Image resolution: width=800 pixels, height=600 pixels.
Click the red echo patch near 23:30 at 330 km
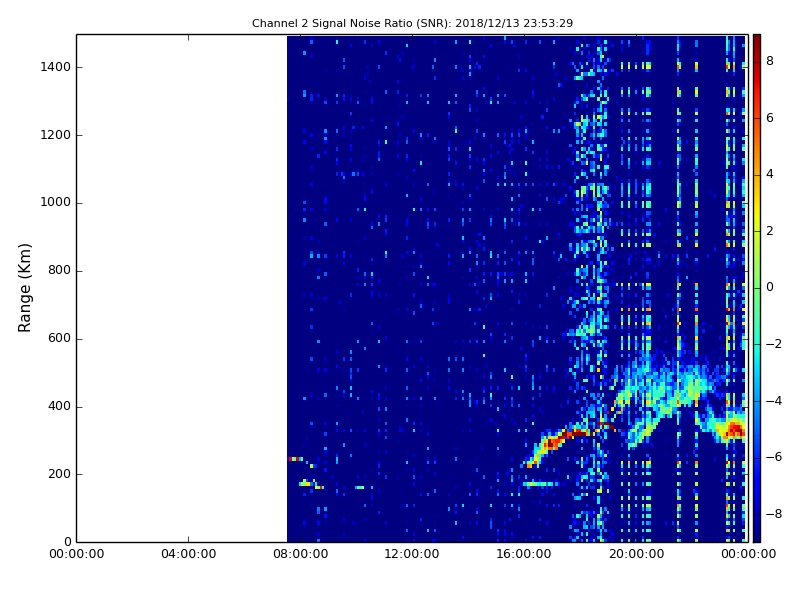[x=734, y=429]
